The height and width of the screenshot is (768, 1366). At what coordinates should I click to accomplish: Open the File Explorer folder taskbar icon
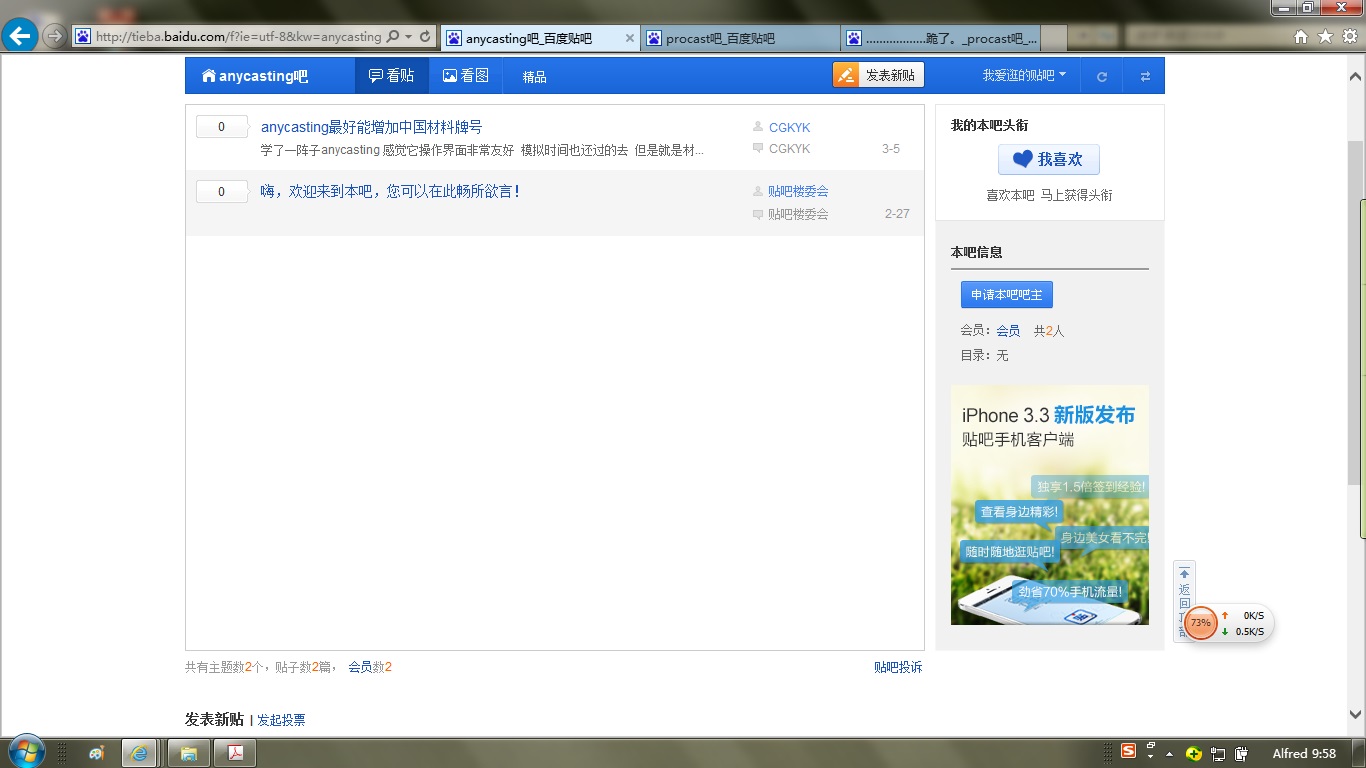pos(188,753)
